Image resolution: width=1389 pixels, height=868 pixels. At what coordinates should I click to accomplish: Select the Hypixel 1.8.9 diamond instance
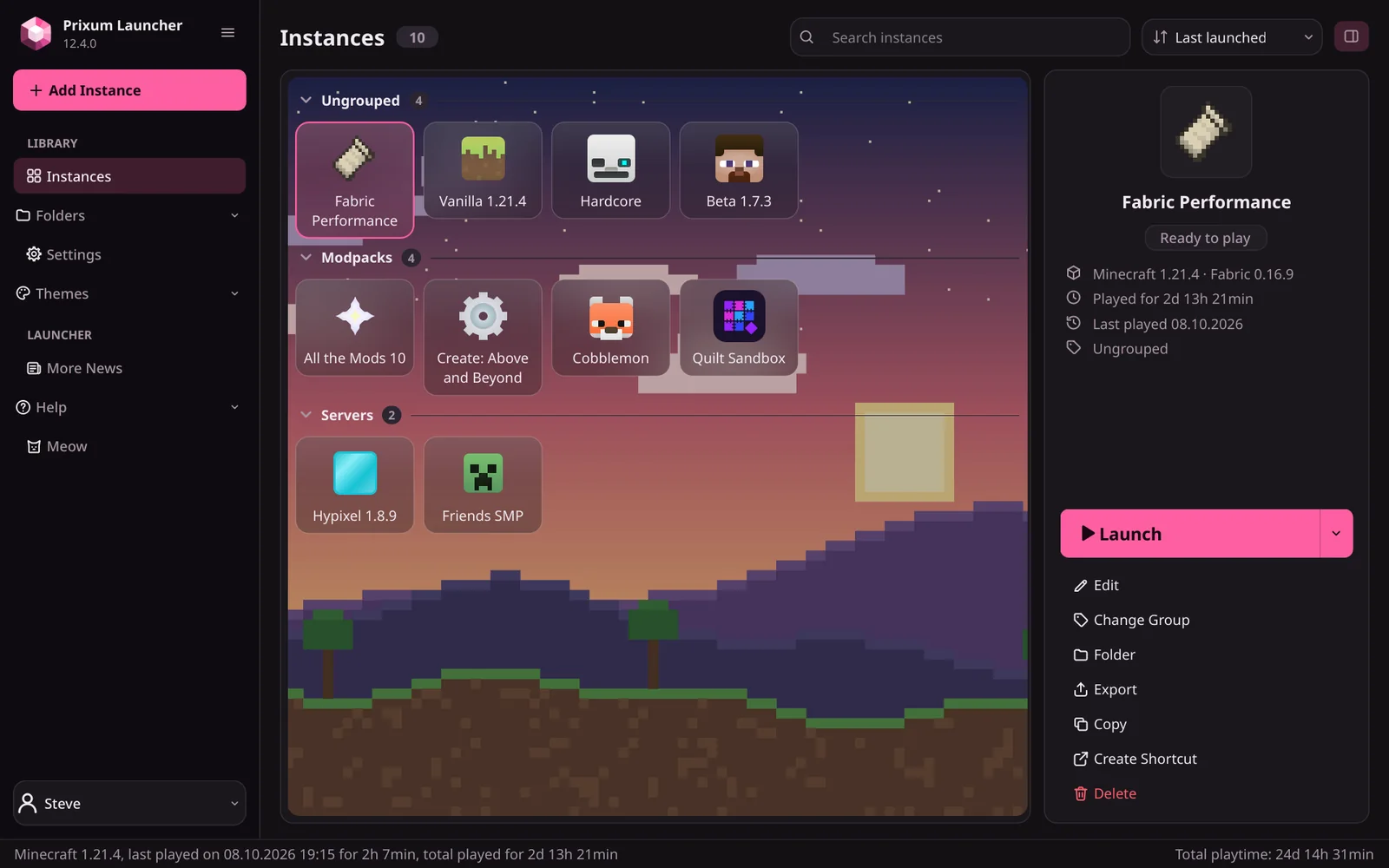coord(354,484)
